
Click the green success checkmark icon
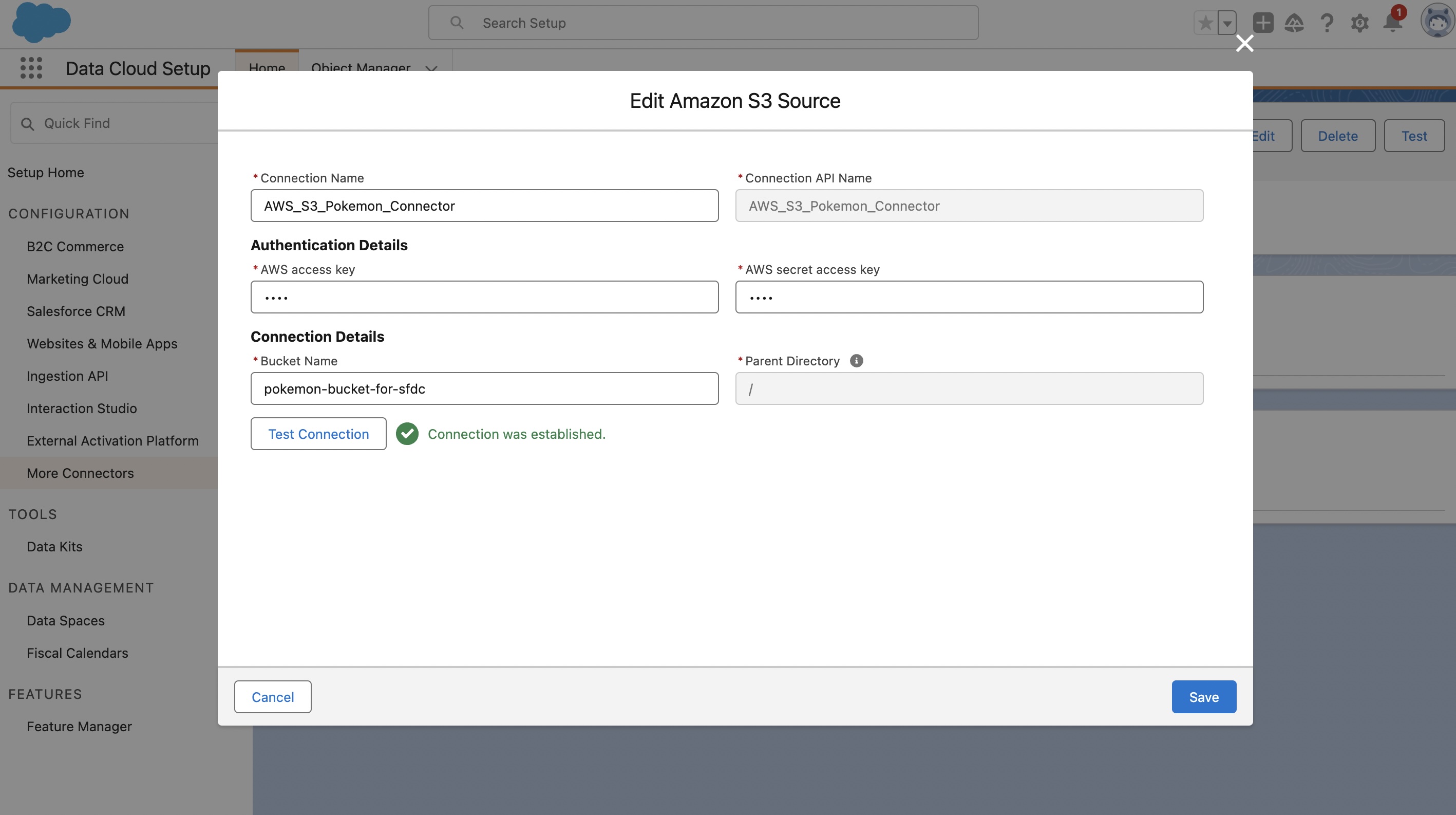(407, 434)
